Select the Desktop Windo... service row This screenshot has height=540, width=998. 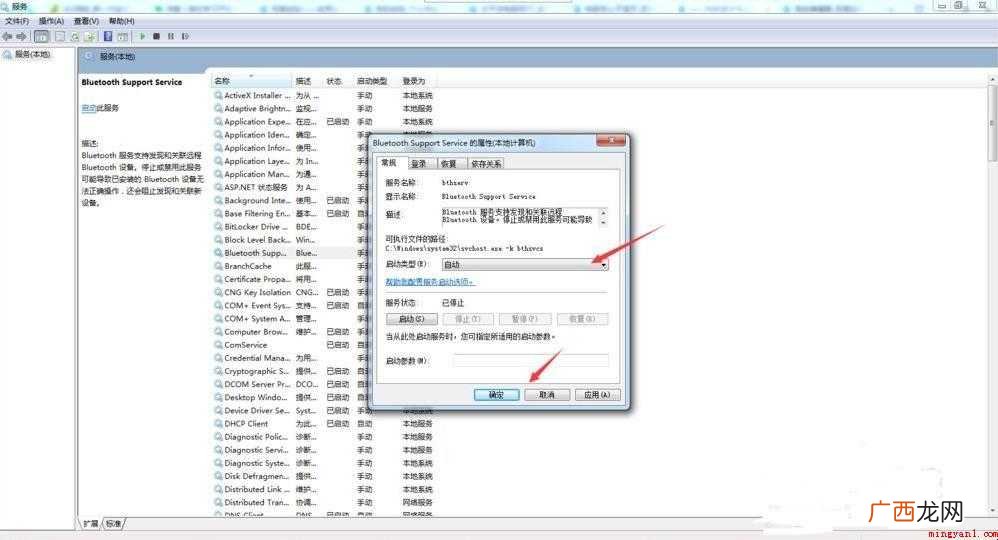click(x=323, y=397)
